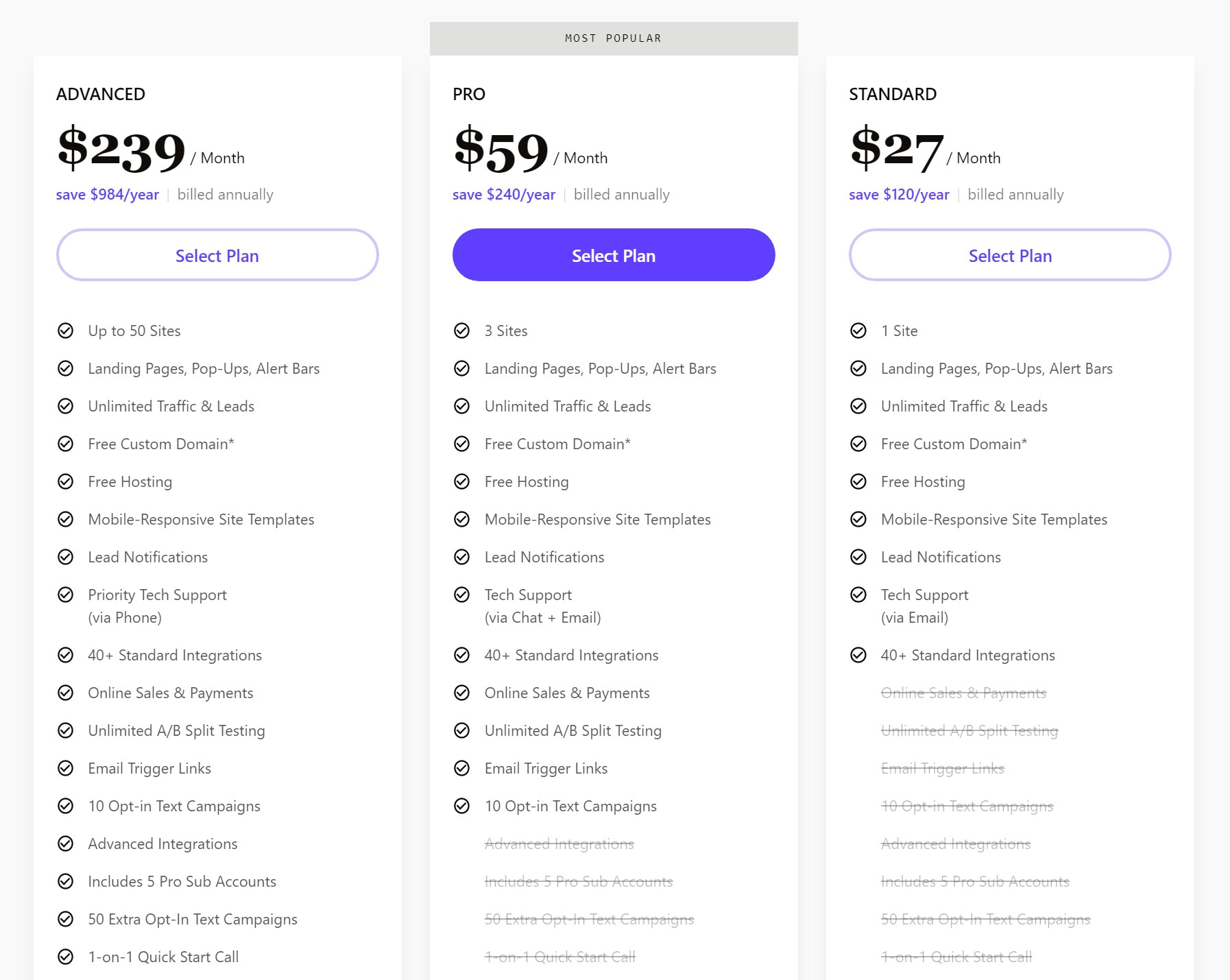This screenshot has width=1230, height=980.
Task: Click the save $120/year text
Action: 899,195
